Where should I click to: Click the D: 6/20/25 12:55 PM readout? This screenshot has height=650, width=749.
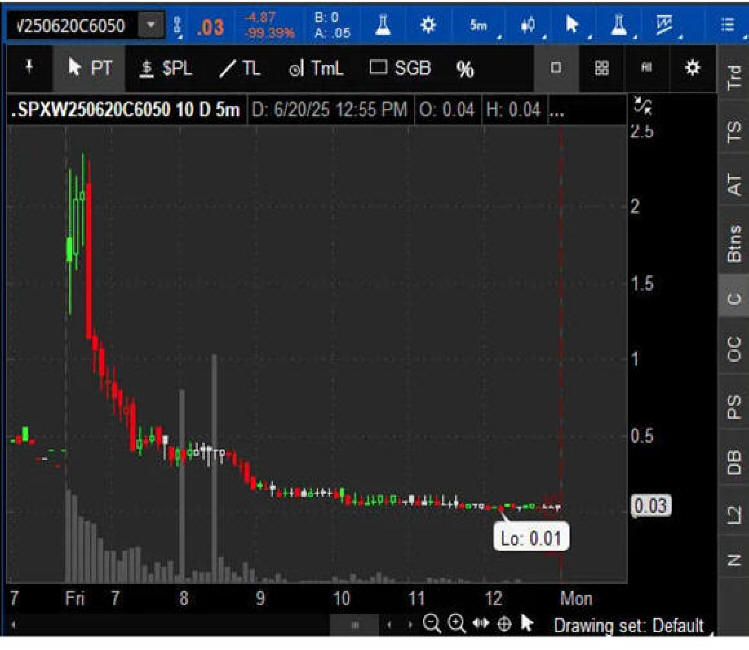(x=329, y=109)
